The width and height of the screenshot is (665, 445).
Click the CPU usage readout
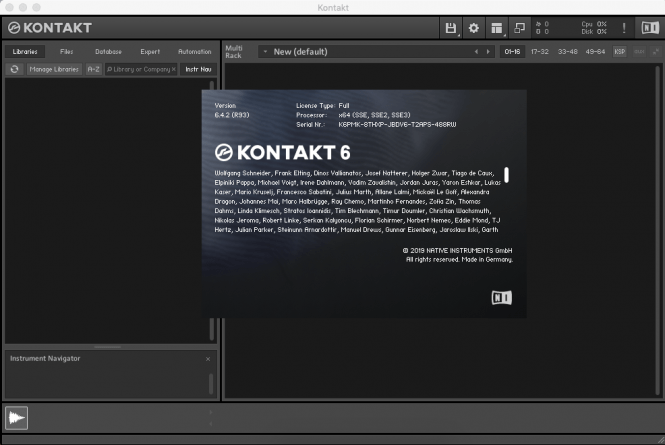[x=594, y=24]
